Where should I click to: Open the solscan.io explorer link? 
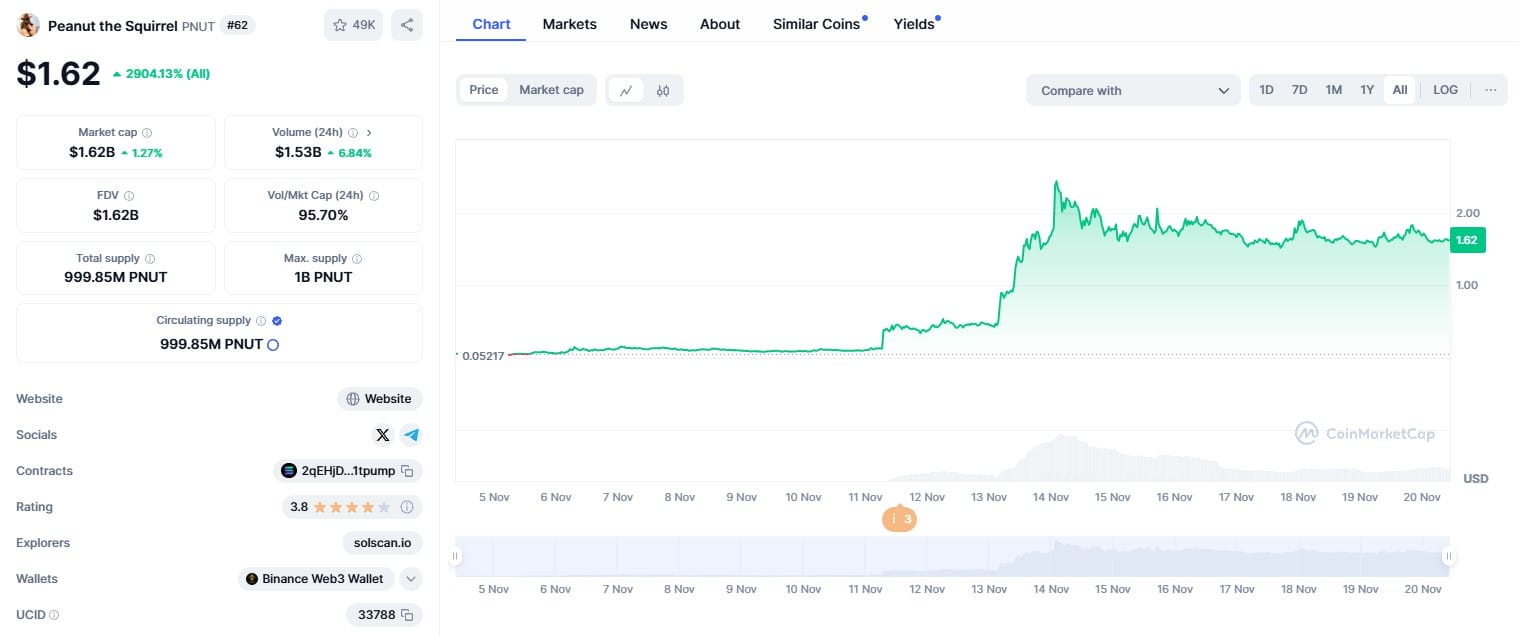tap(382, 543)
